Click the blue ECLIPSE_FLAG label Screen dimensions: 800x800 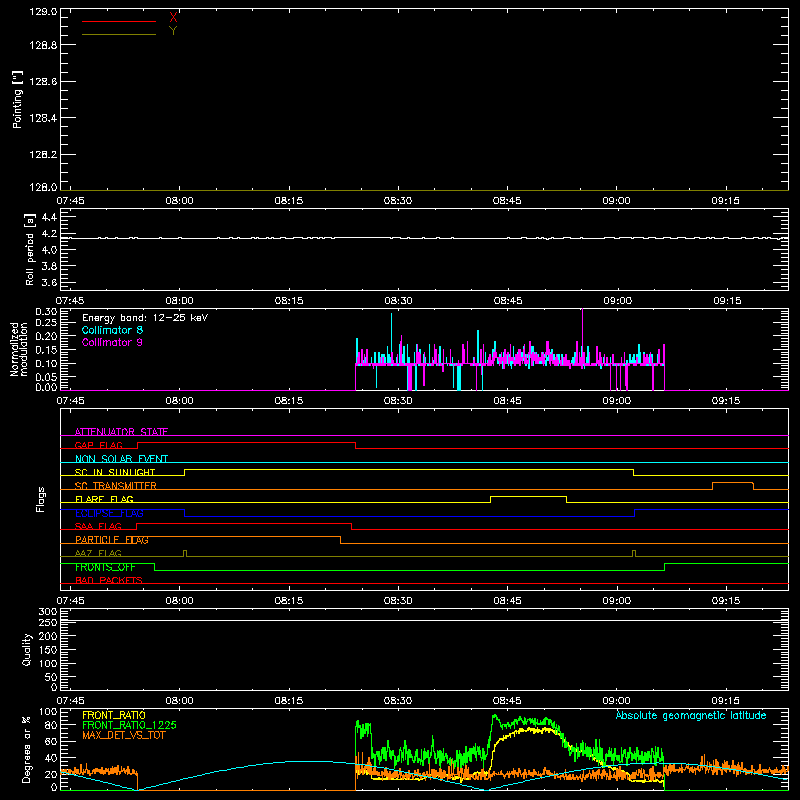point(109,513)
